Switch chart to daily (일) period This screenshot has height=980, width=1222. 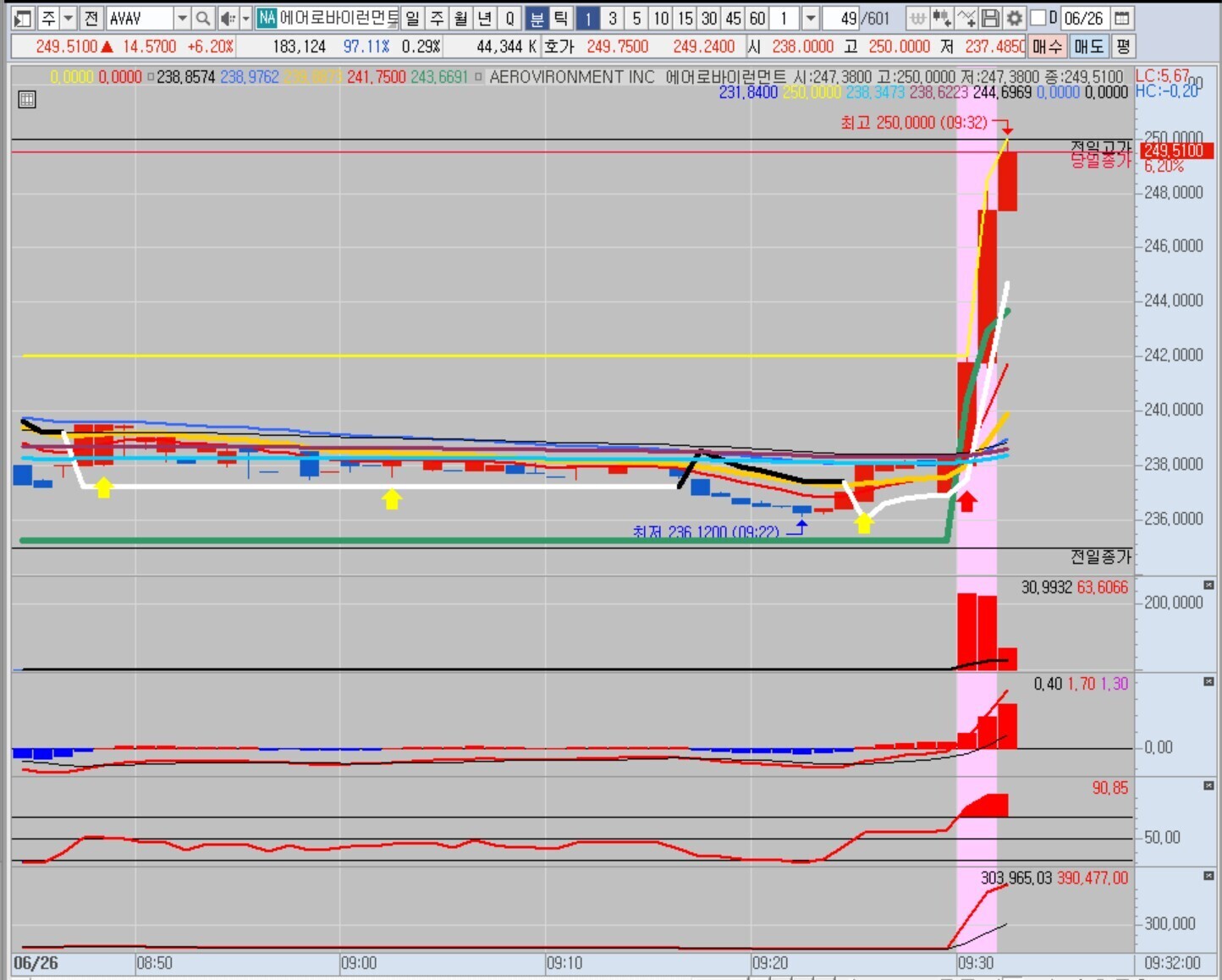pos(412,18)
